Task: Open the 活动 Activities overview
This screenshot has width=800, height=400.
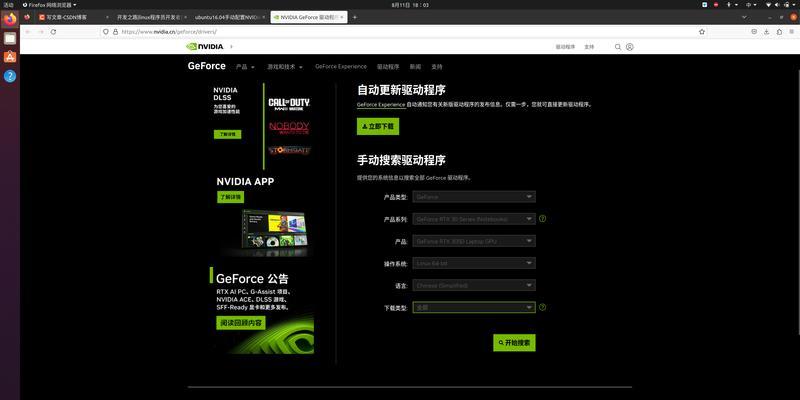Action: [9, 5]
